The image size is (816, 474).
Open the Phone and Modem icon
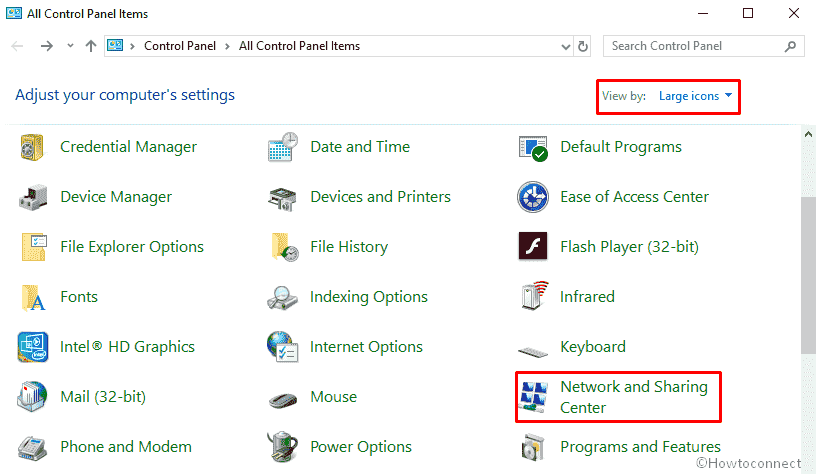point(33,448)
